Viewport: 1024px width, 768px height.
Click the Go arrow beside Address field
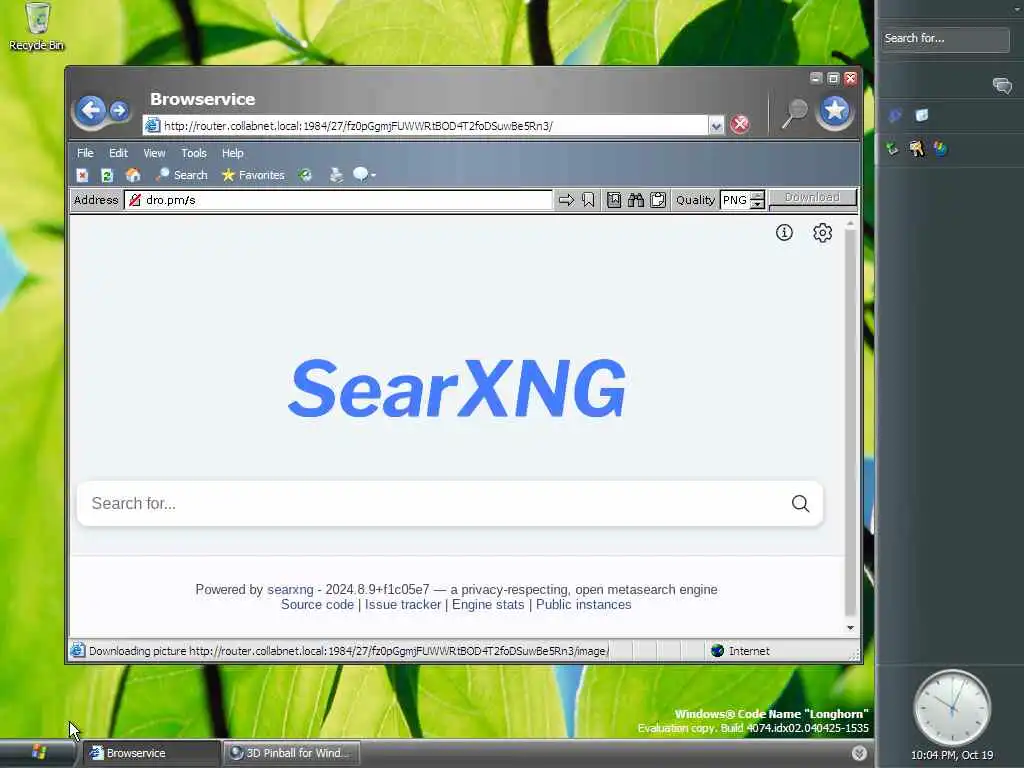566,200
